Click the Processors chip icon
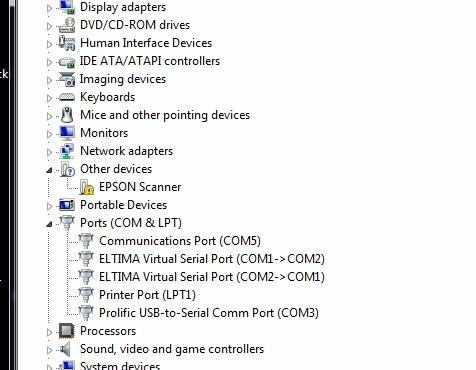The image size is (476, 370). (x=66, y=331)
